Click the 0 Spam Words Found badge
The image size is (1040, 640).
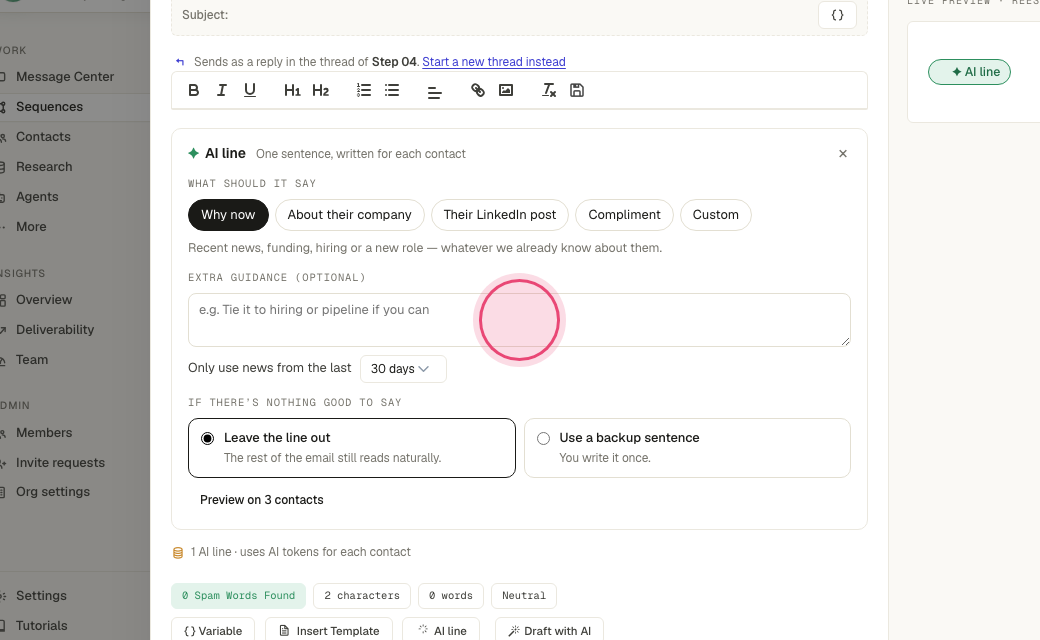(239, 596)
